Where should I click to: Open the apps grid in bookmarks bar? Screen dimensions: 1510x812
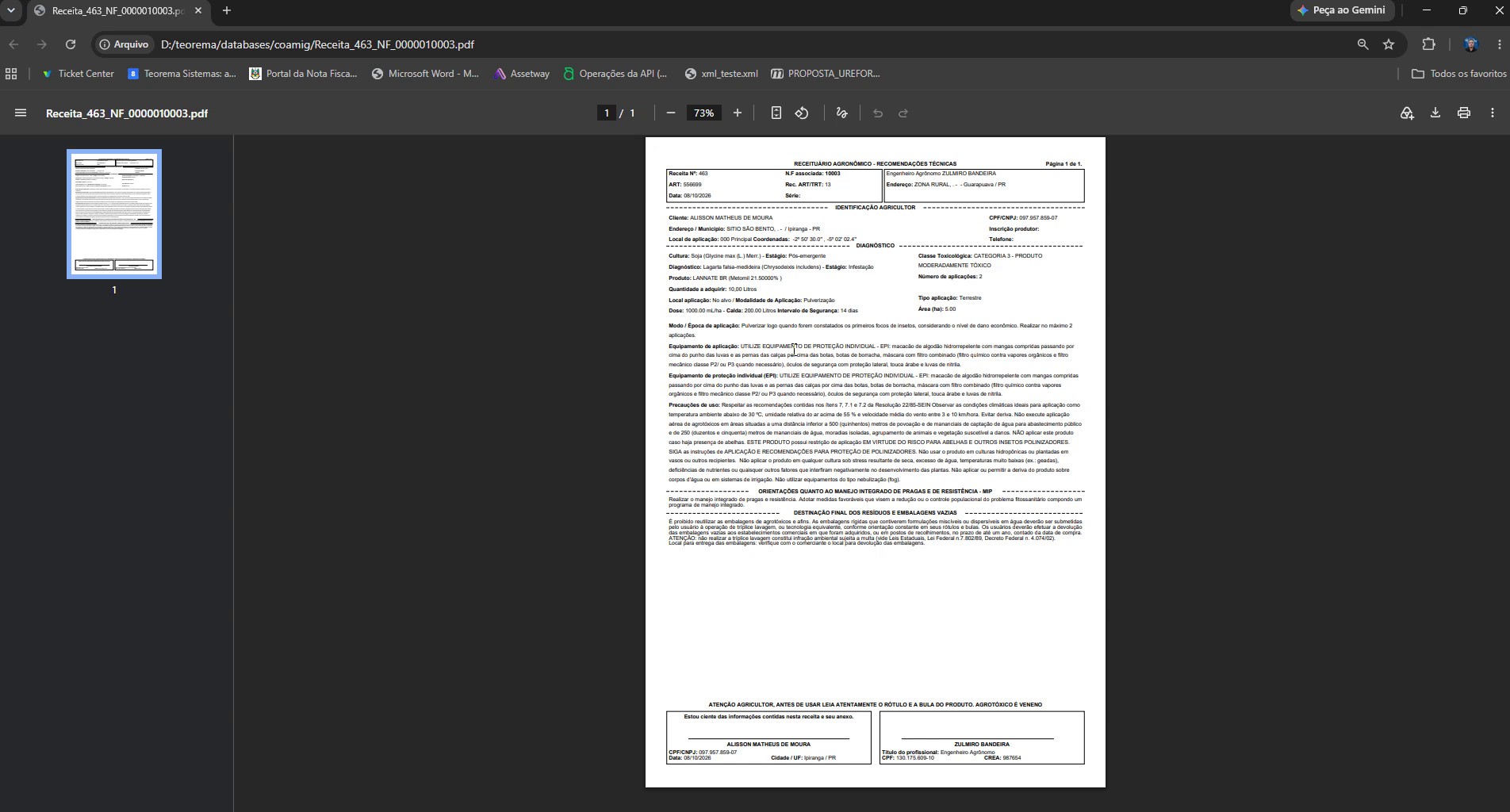coord(11,74)
